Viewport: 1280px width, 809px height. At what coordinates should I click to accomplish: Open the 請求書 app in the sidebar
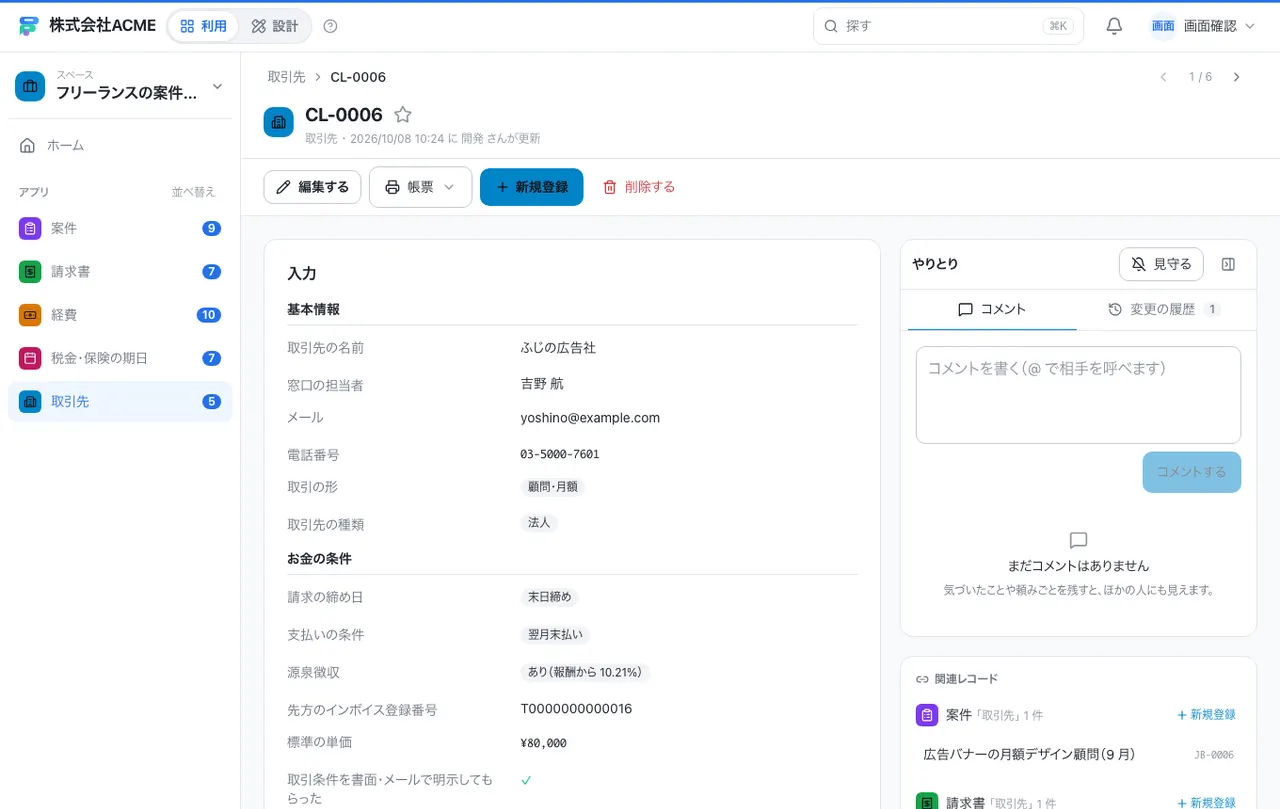(120, 271)
